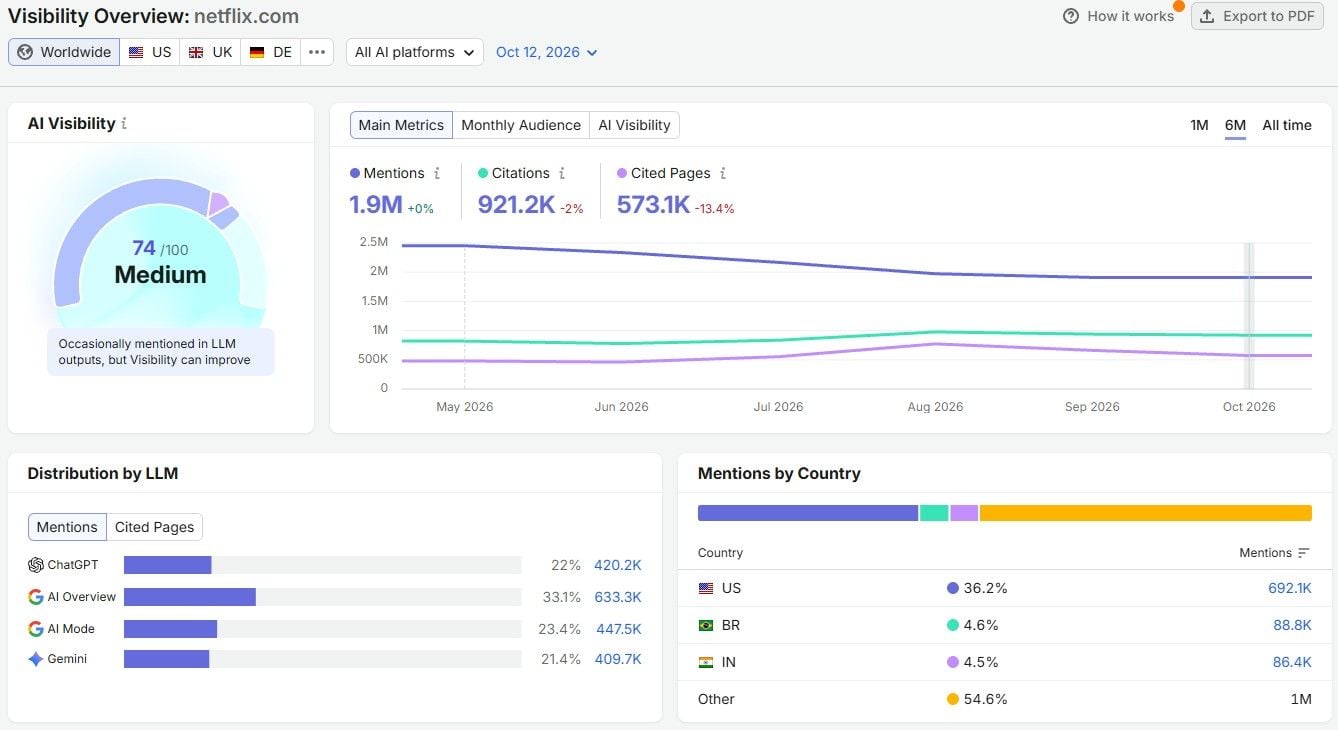Click the orange Other segment in country bar

click(x=1146, y=513)
